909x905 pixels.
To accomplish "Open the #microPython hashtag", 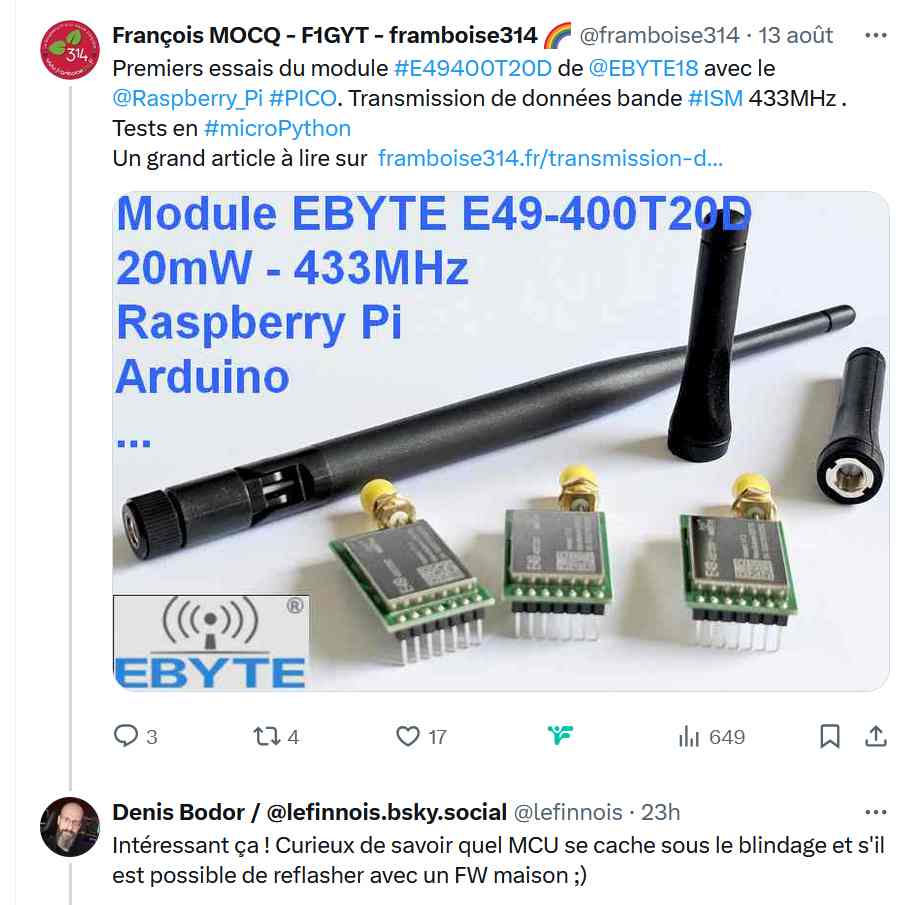I will point(277,129).
